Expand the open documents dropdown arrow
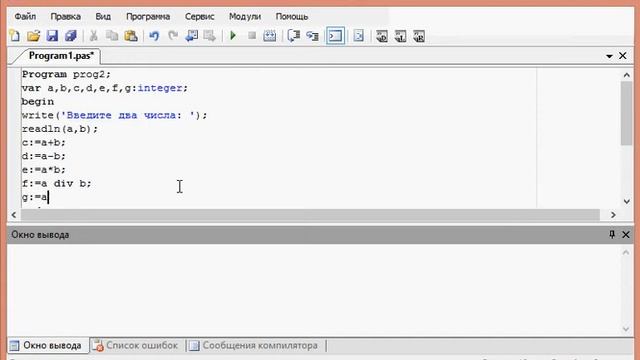Screen dimensions: 640x360 point(609,56)
